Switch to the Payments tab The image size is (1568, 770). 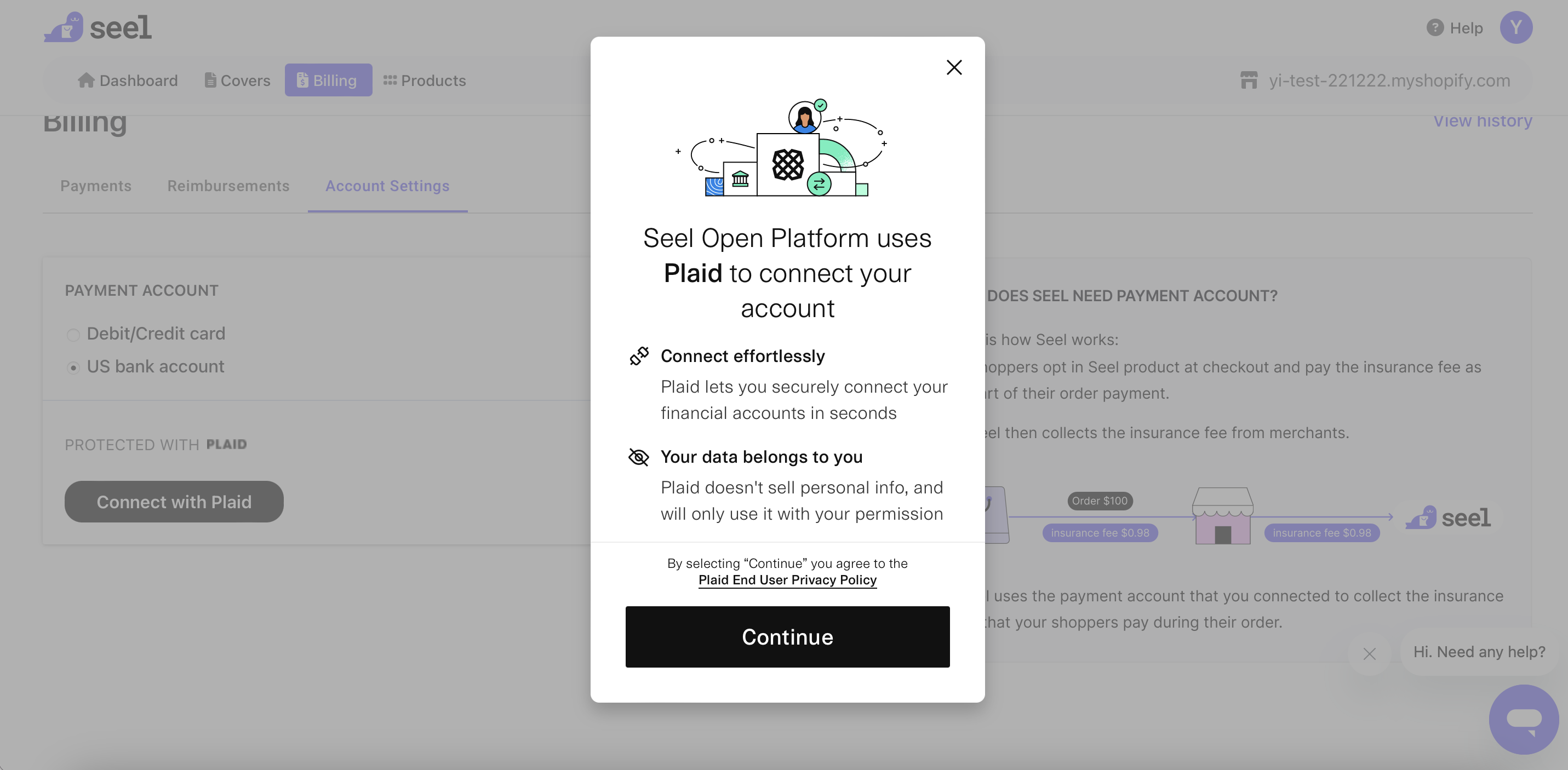[x=95, y=186]
